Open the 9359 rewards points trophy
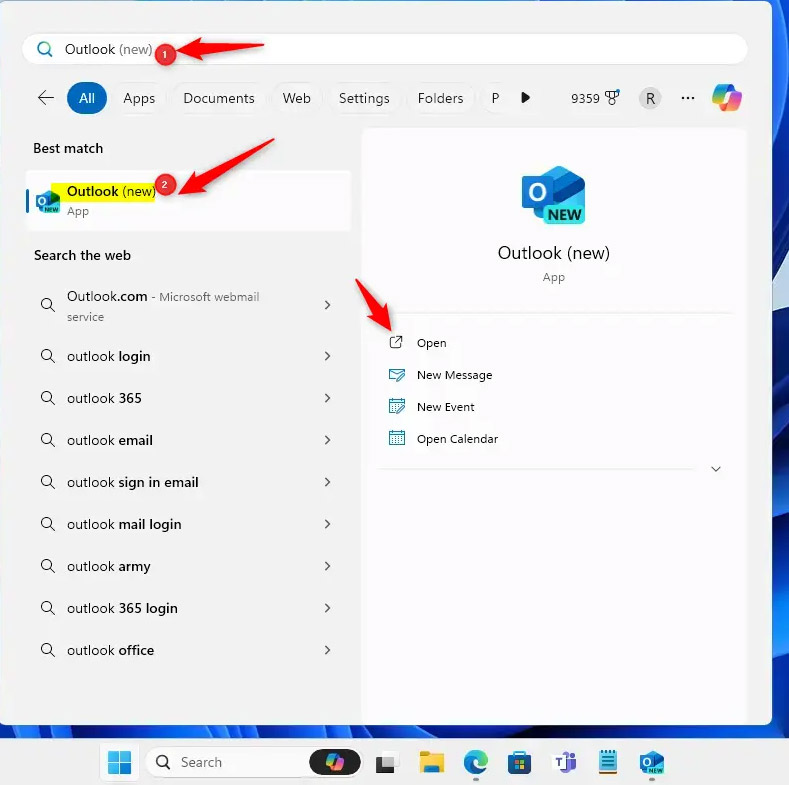This screenshot has height=785, width=789. tap(595, 98)
